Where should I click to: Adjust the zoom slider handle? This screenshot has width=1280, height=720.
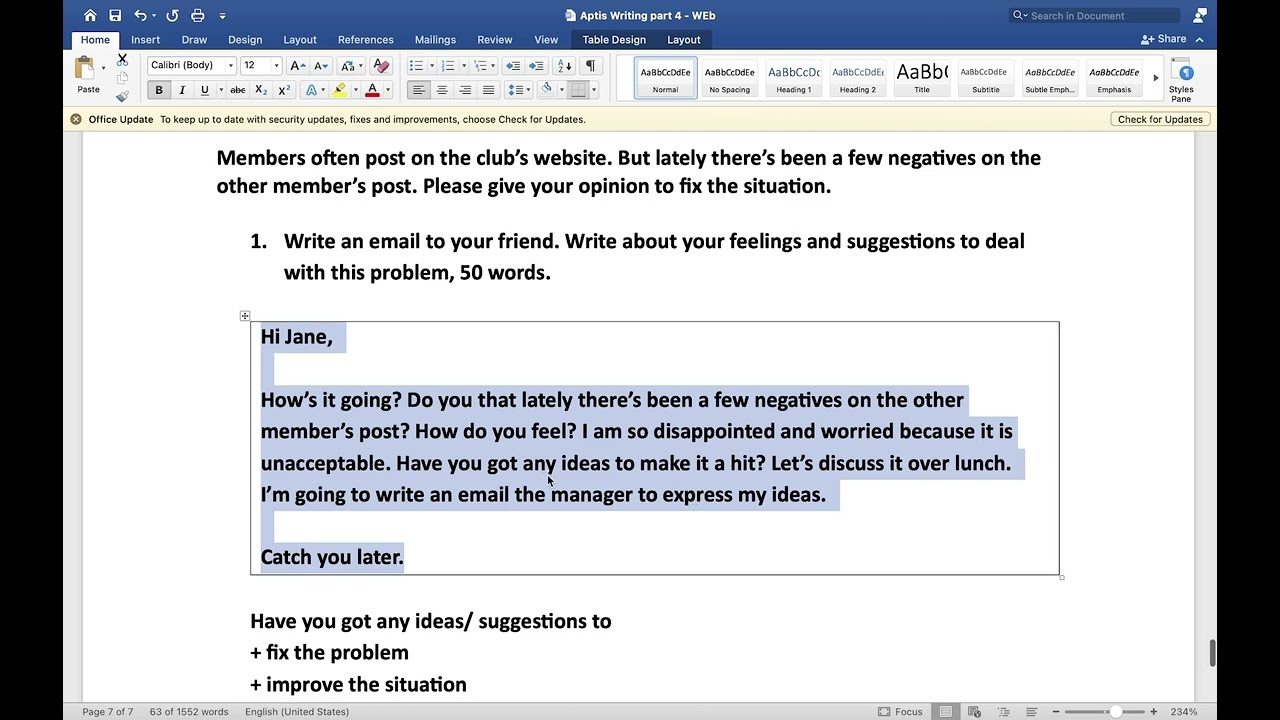(x=1115, y=712)
